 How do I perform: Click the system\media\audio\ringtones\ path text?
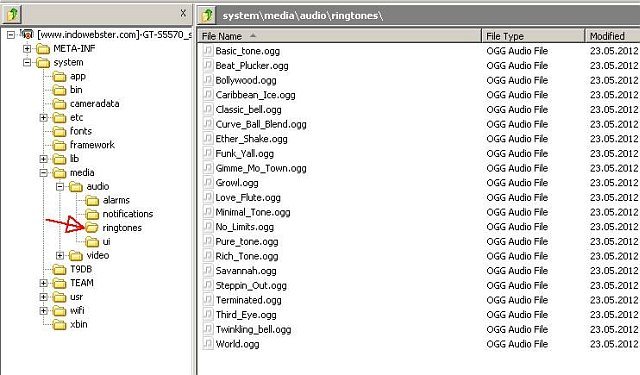(302, 16)
